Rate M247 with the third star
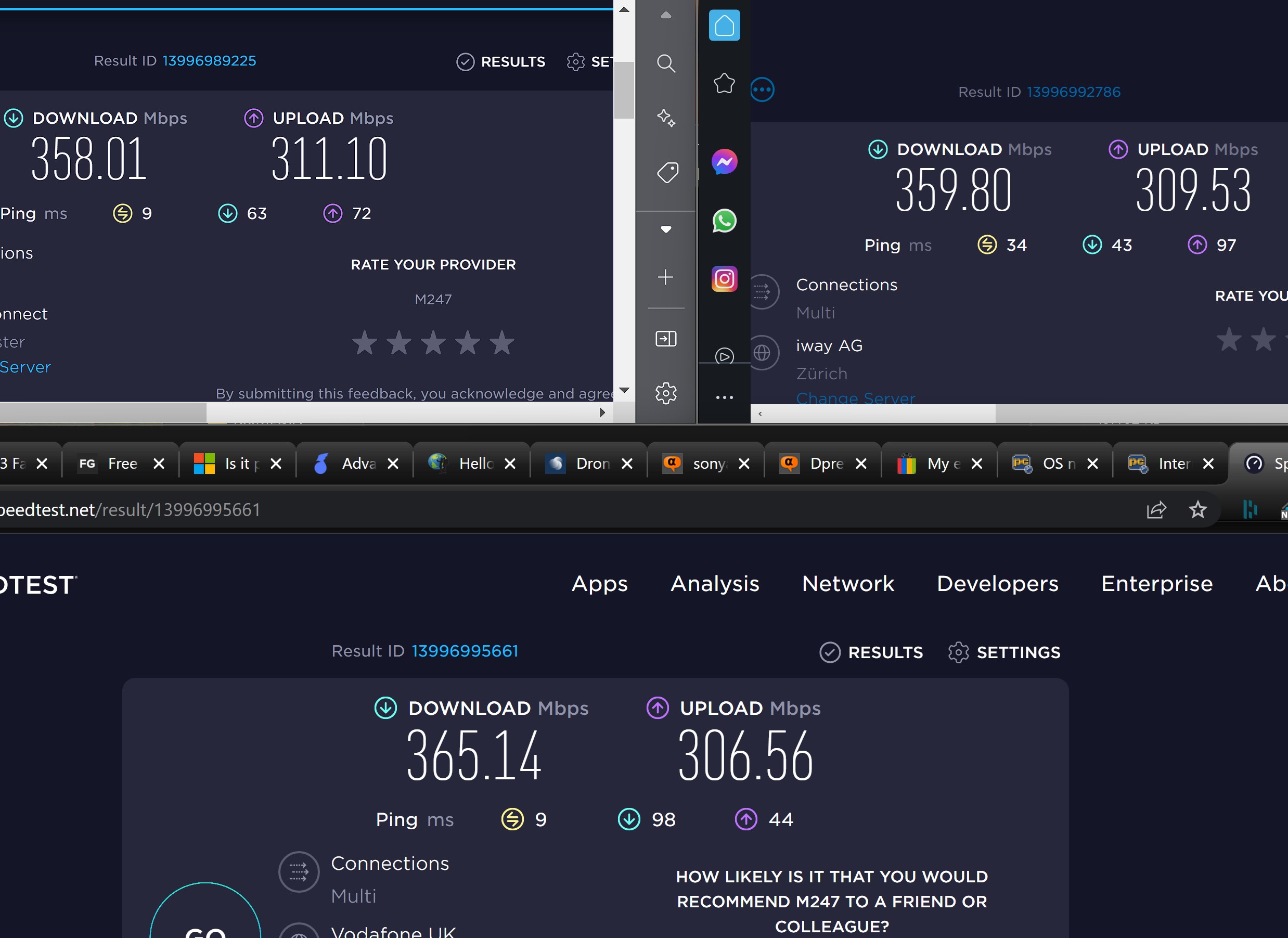 [x=433, y=343]
